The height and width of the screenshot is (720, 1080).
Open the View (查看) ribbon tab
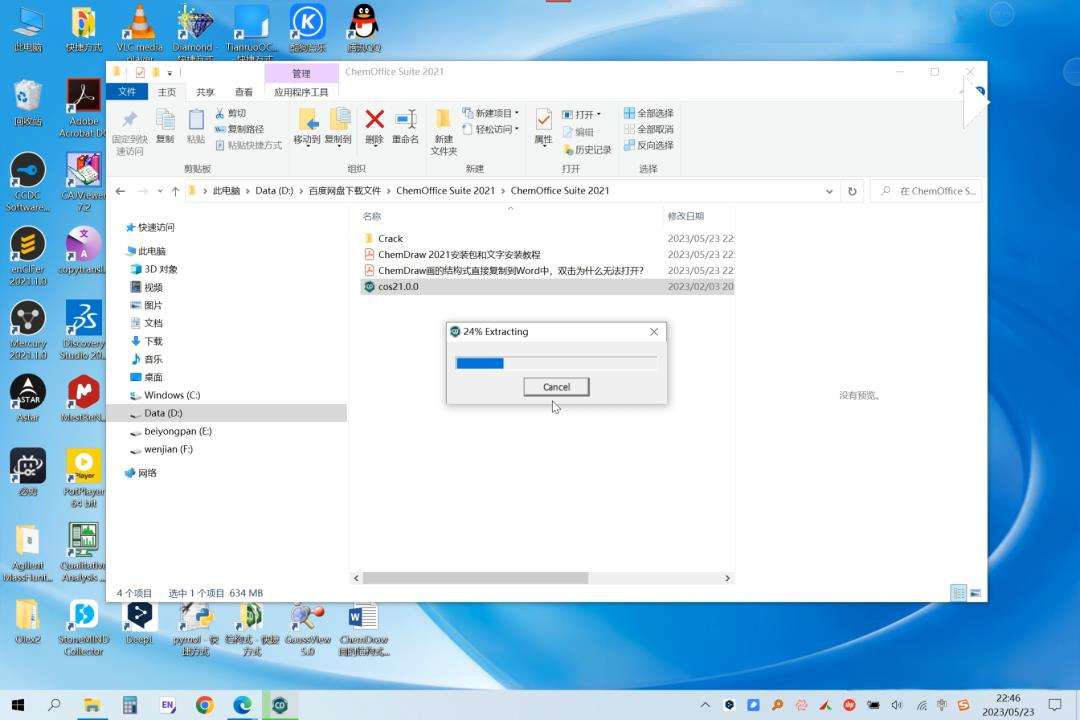pyautogui.click(x=244, y=92)
